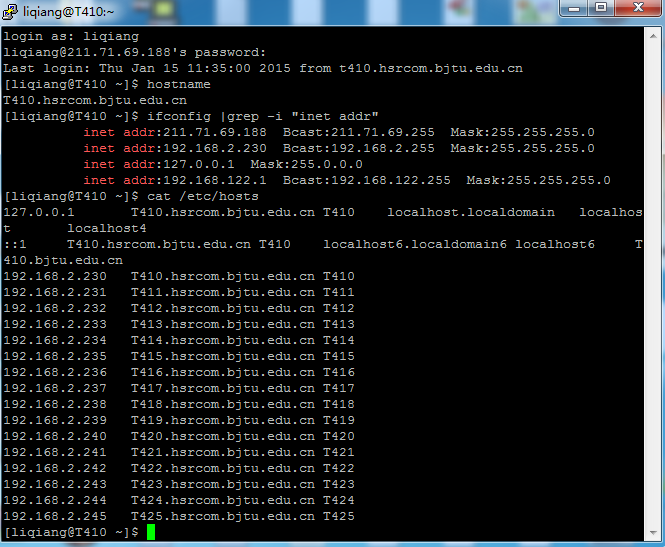Screen dimensions: 665x547
Task: Click Bcast:192.168.122.255
Action: click(x=366, y=181)
